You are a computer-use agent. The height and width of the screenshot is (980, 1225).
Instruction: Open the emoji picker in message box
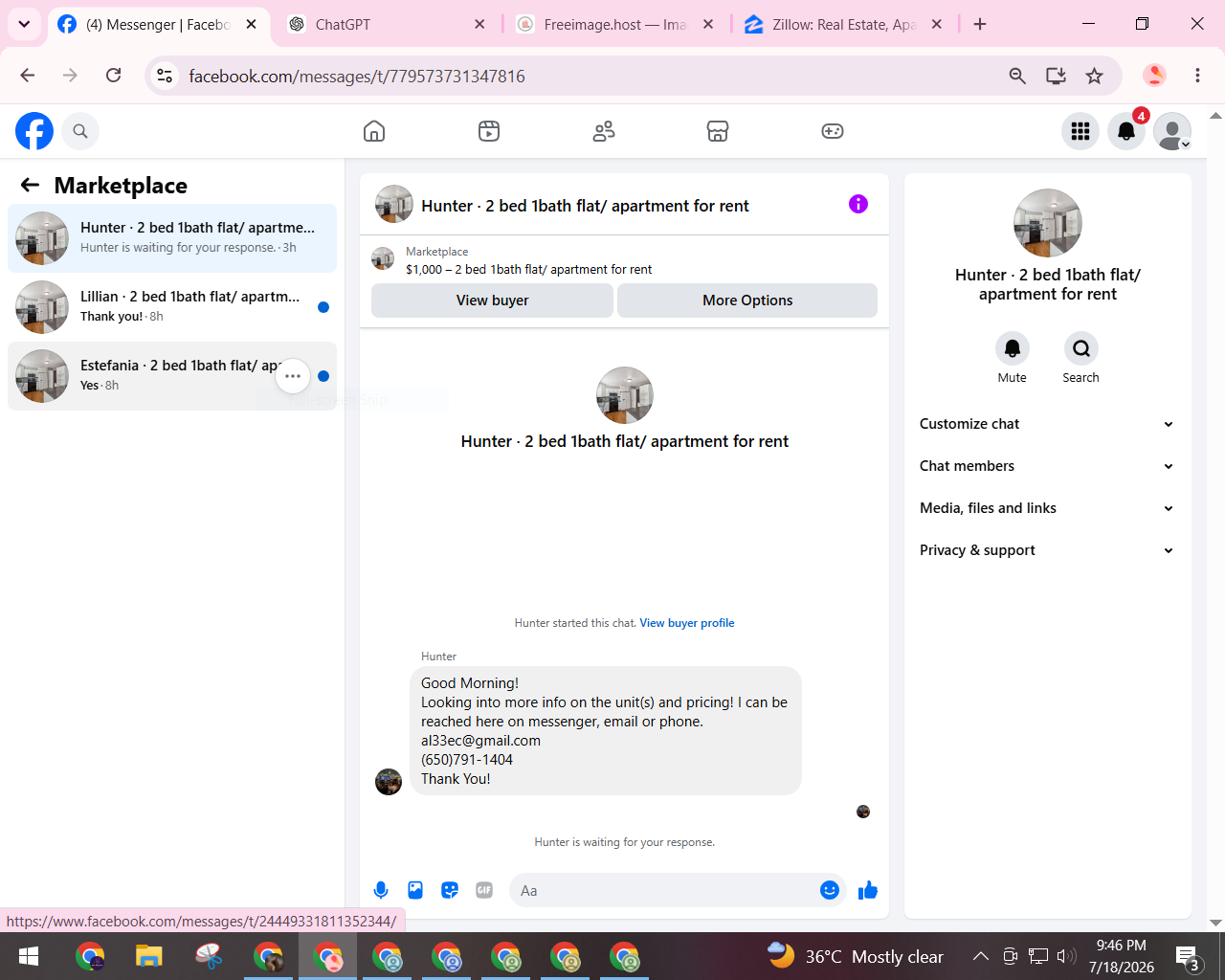tap(830, 890)
